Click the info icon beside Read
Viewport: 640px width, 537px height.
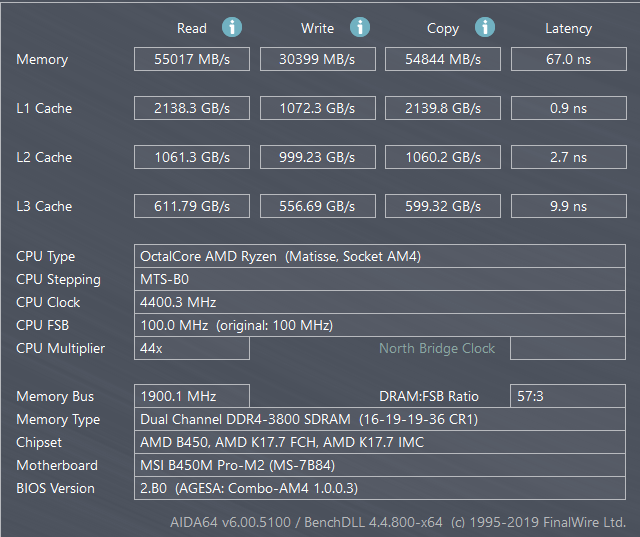(232, 28)
